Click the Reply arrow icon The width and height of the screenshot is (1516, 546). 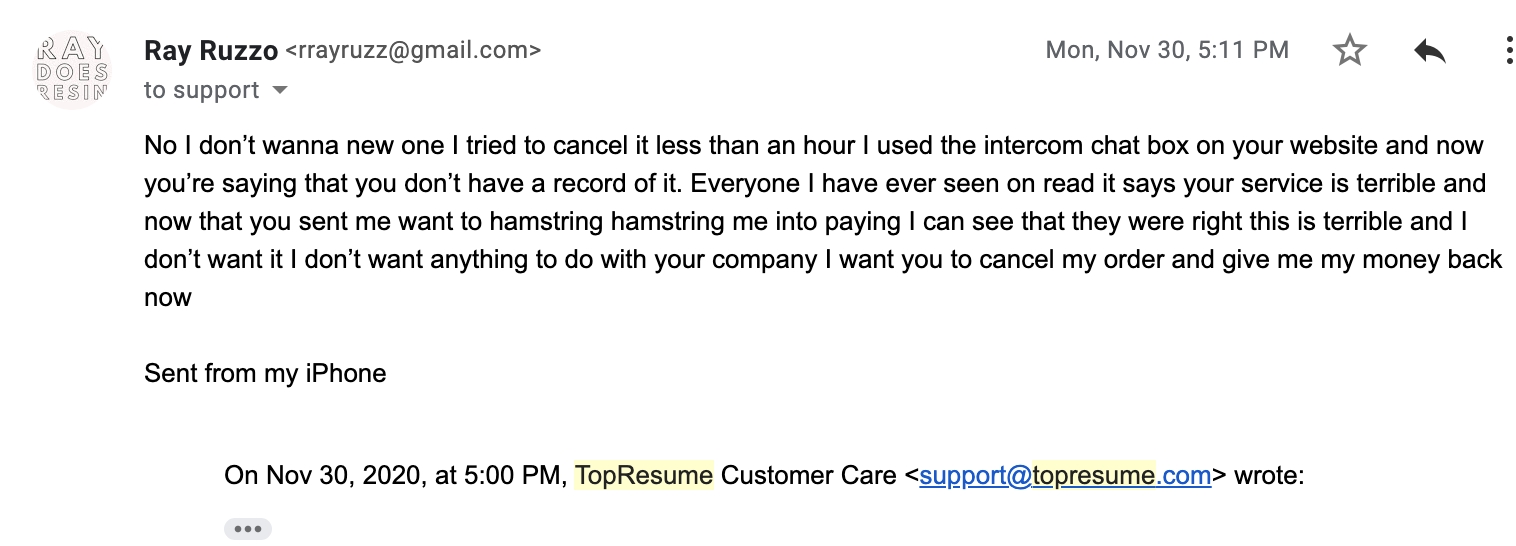point(1430,50)
